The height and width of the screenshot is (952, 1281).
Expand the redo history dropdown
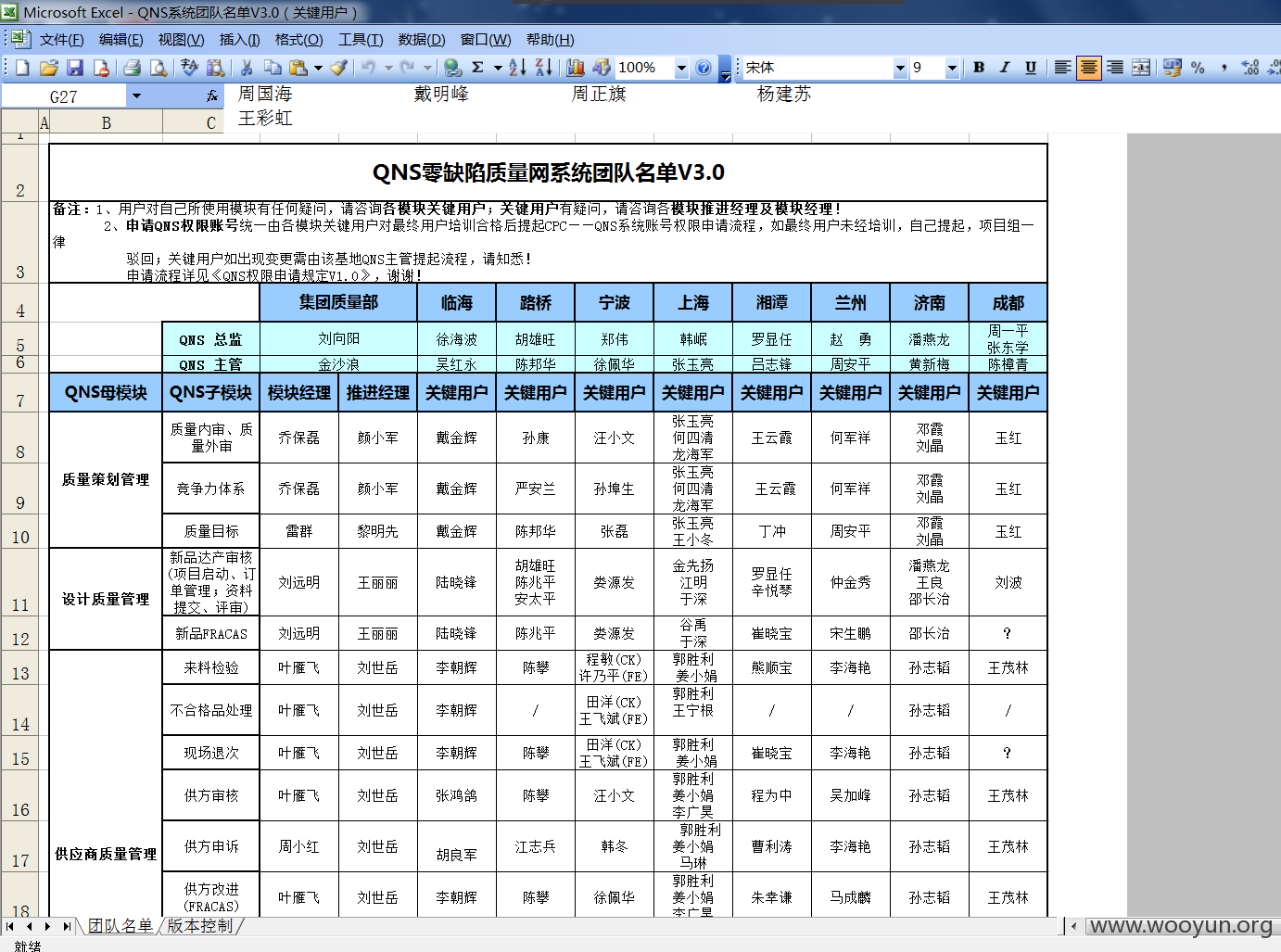click(427, 68)
